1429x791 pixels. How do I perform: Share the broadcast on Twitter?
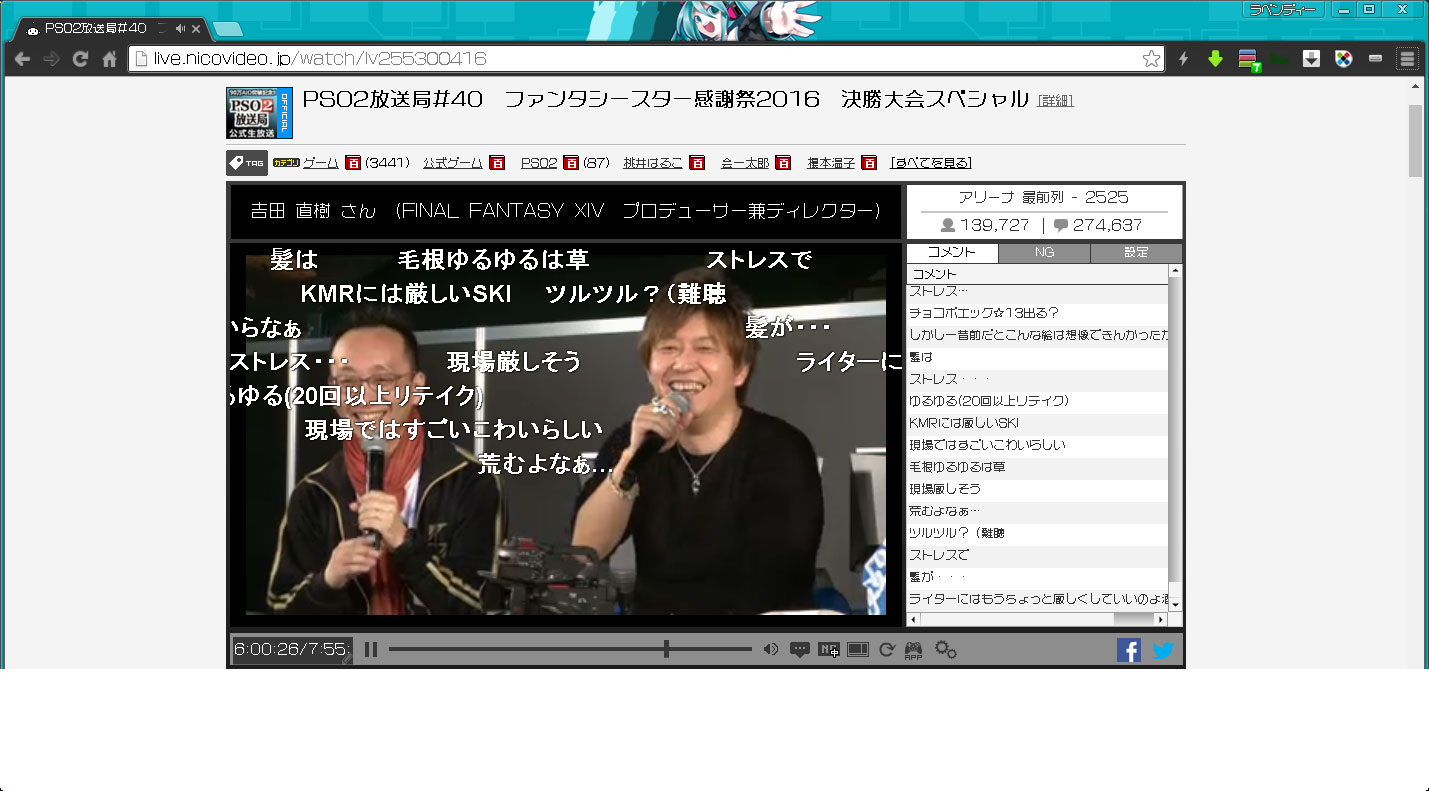click(1163, 650)
